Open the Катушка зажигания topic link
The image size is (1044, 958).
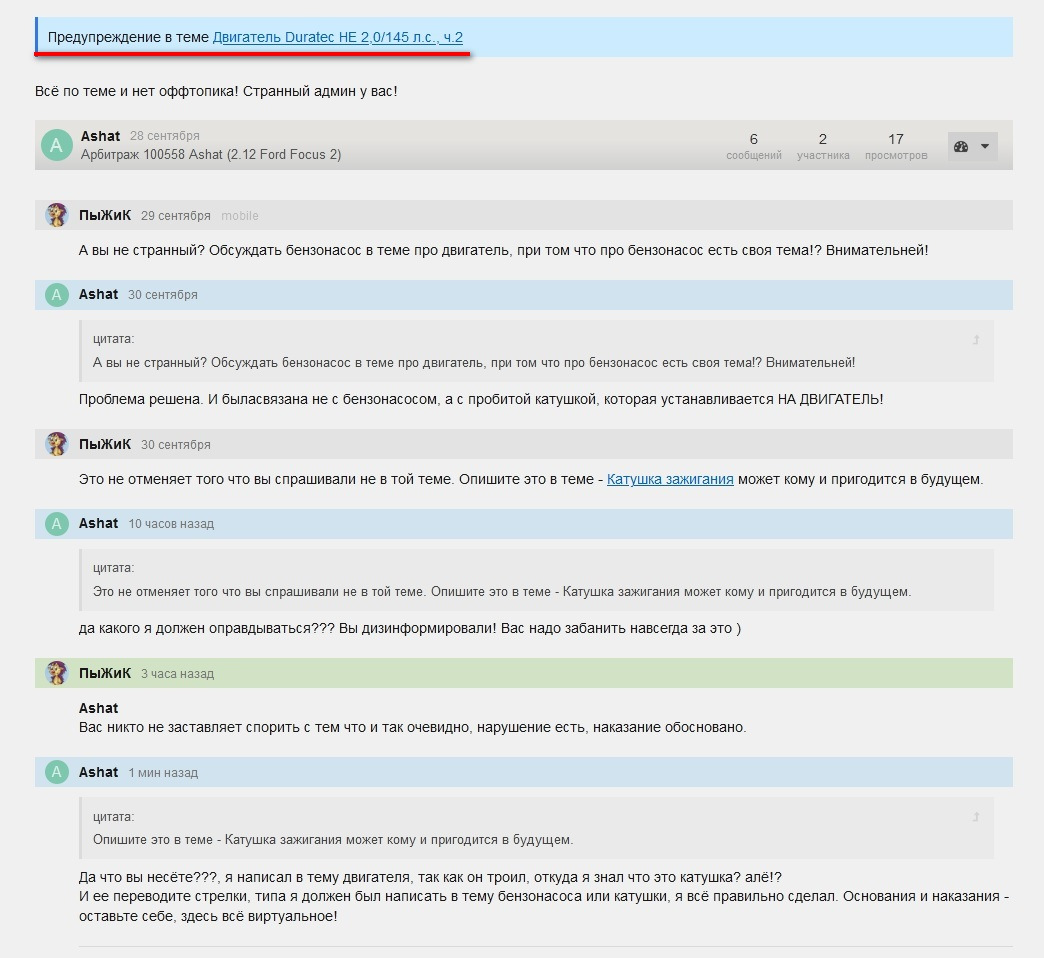click(670, 479)
